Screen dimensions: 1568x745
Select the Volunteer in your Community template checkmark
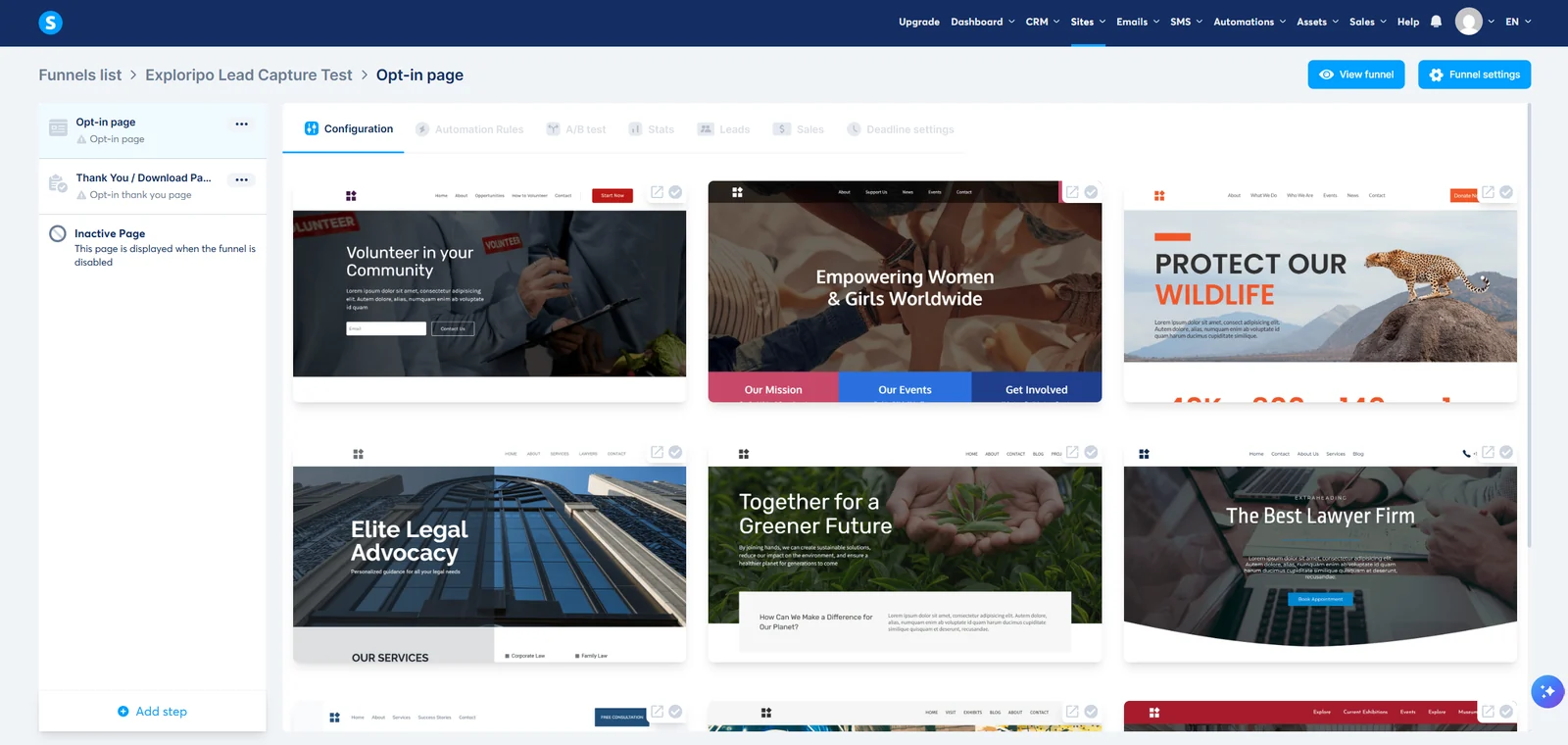tap(675, 192)
